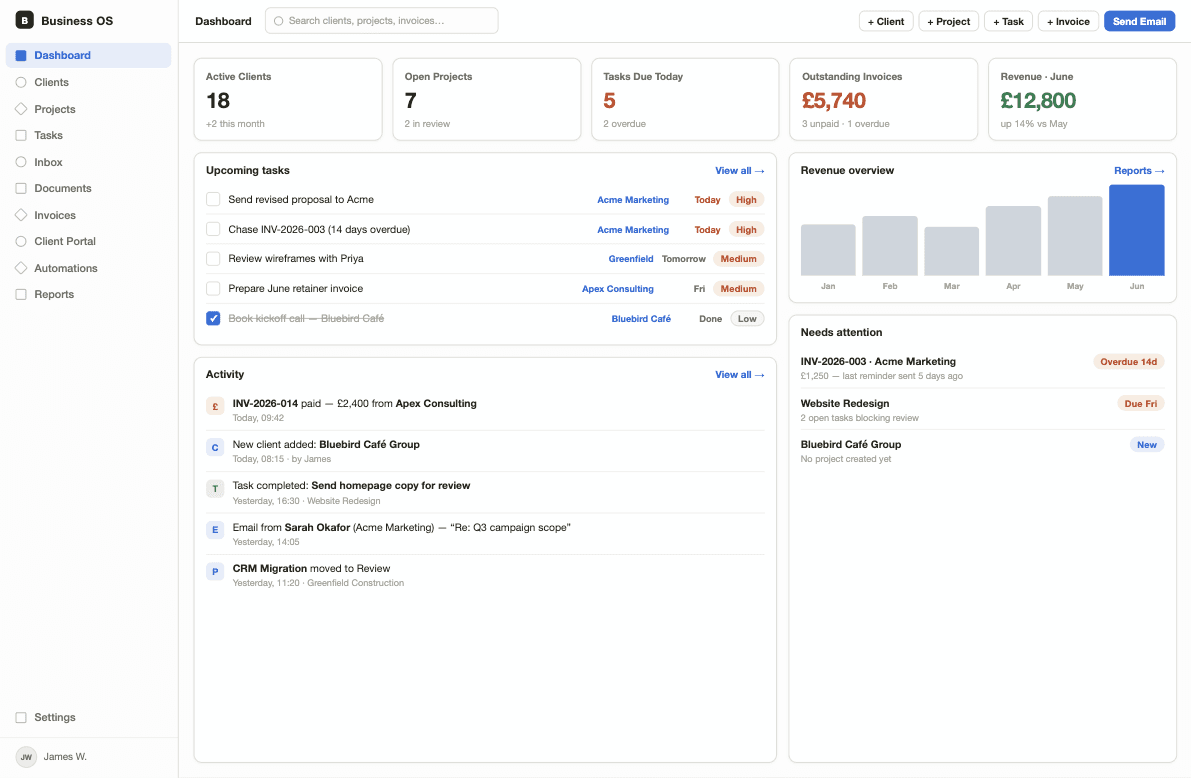The height and width of the screenshot is (778, 1191).
Task: Check off 'Chase INV-2026-003' task
Action: click(213, 229)
